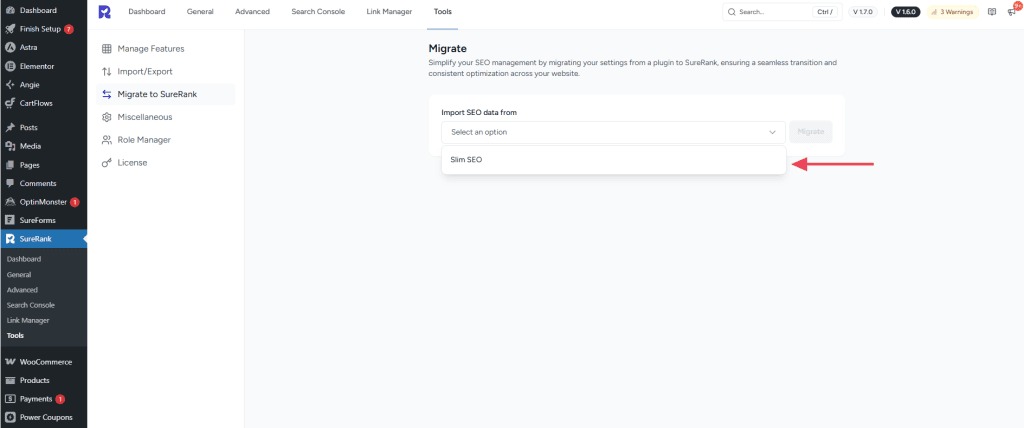
Task: Open the notifications bell icon
Action: [x=1011, y=12]
